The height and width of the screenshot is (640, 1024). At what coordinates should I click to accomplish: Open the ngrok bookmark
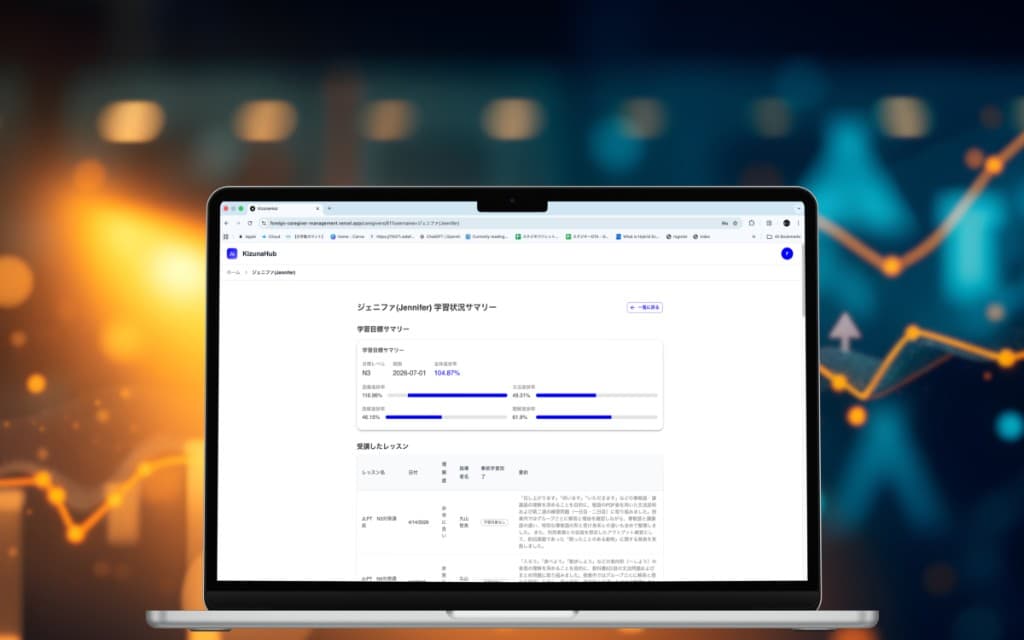click(x=677, y=236)
